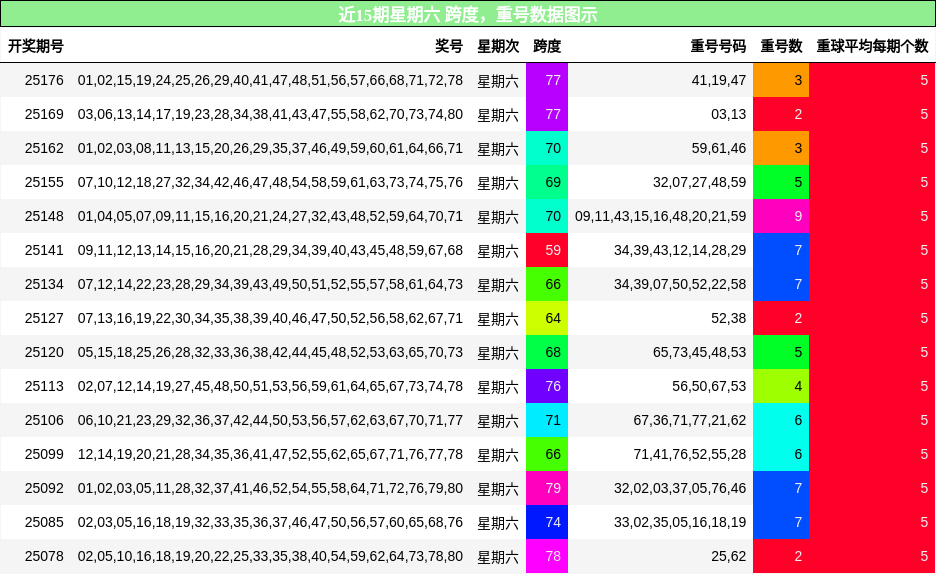Viewport: 936px width, 574px height.
Task: Select issue number 25106
Action: tap(44, 420)
